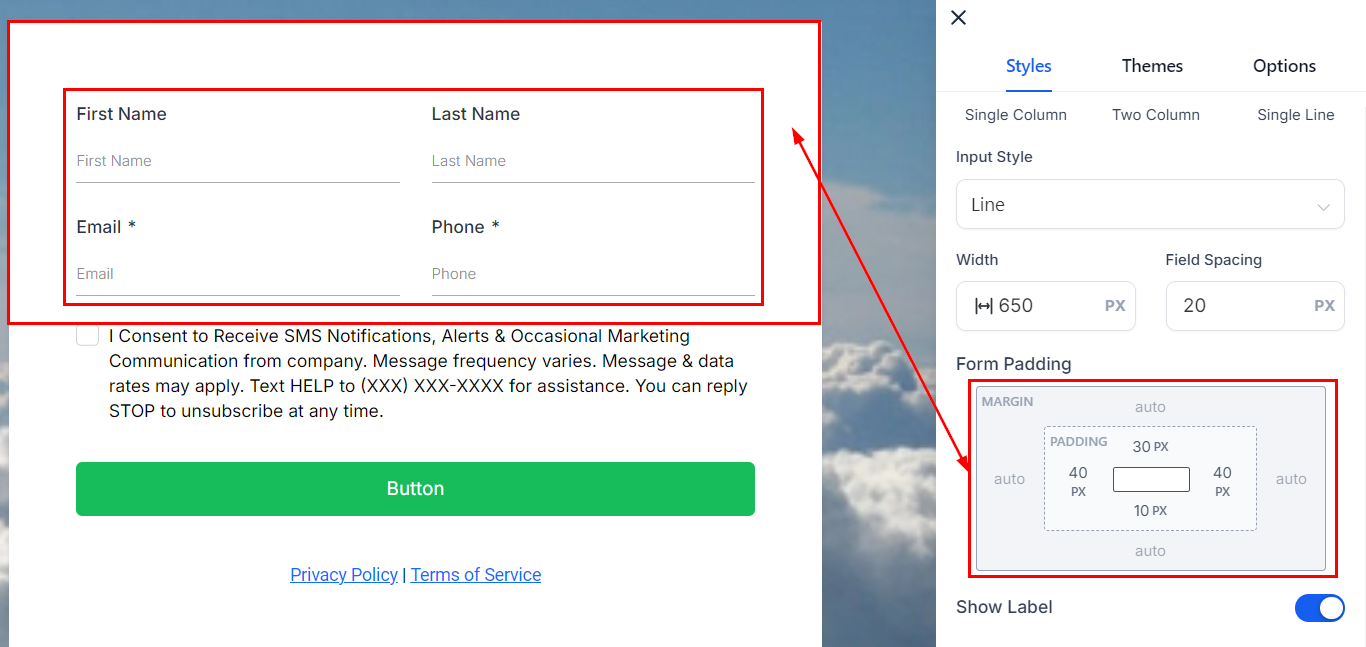Open the Terms of Service link
The width and height of the screenshot is (1366, 647).
(x=476, y=575)
